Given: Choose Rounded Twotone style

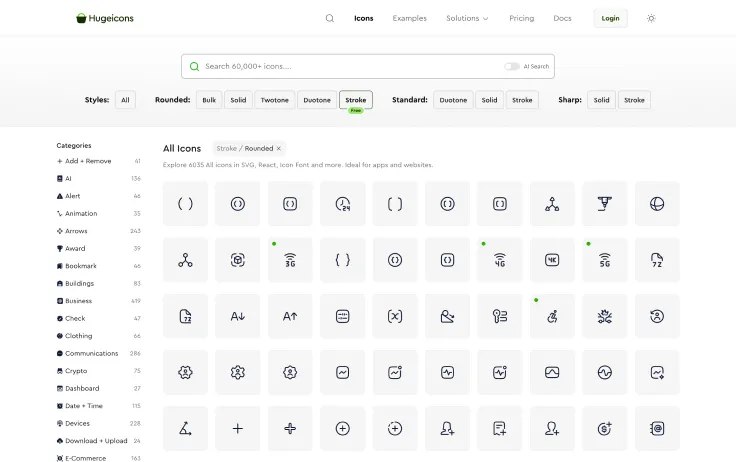Looking at the screenshot, I should tap(275, 100).
